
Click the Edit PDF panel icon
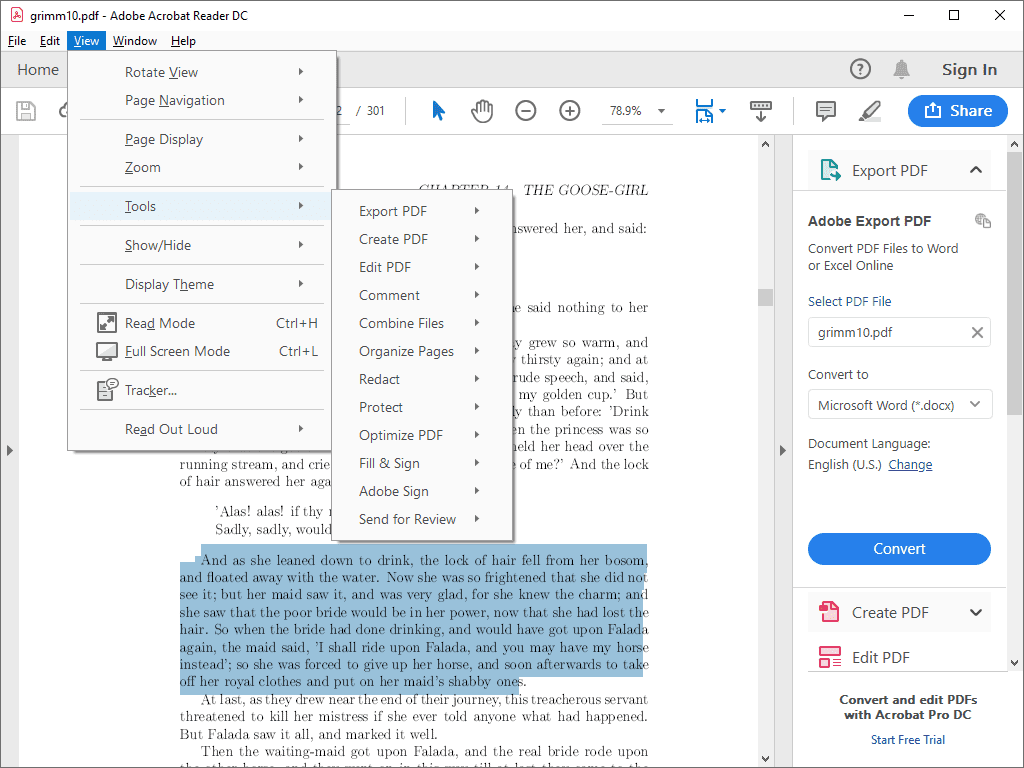829,657
